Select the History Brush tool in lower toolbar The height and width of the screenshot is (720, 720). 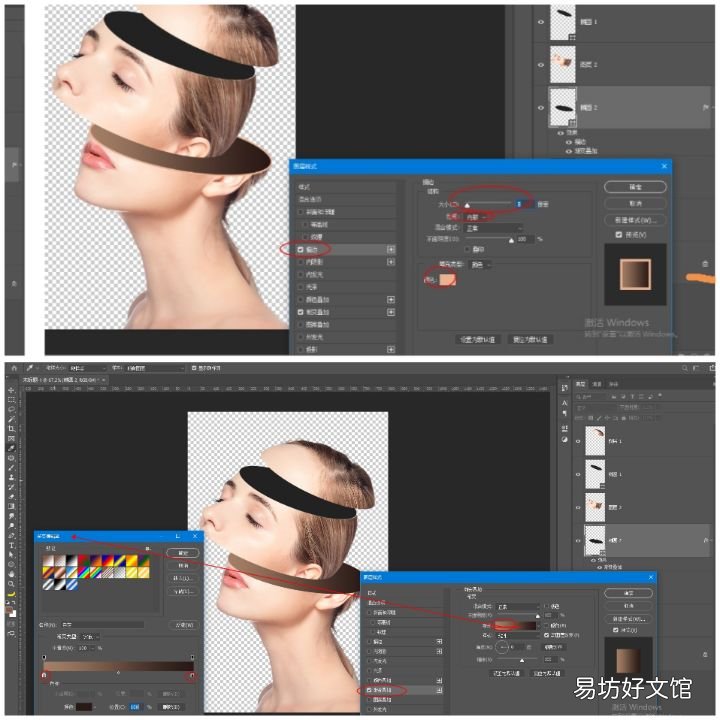(x=11, y=487)
